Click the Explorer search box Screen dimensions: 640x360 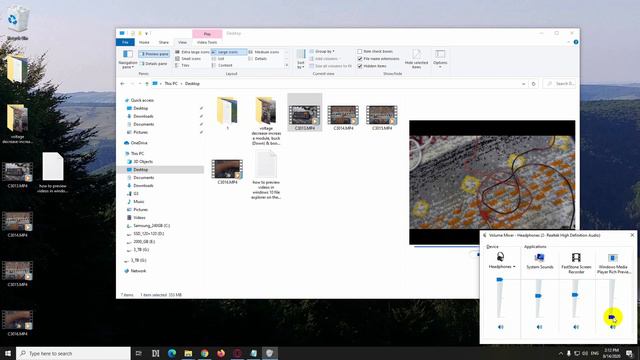559,84
